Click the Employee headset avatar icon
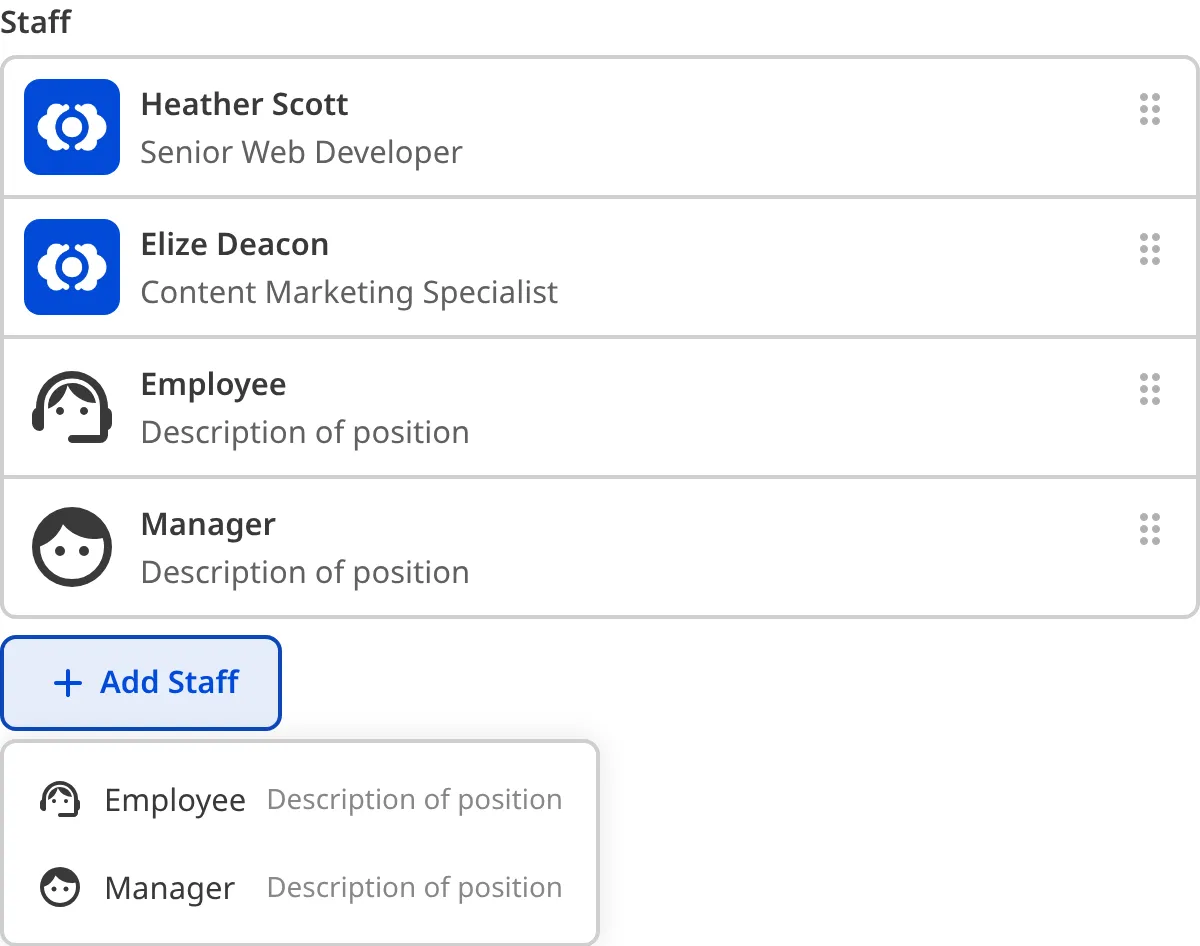1200x946 pixels. point(71,407)
